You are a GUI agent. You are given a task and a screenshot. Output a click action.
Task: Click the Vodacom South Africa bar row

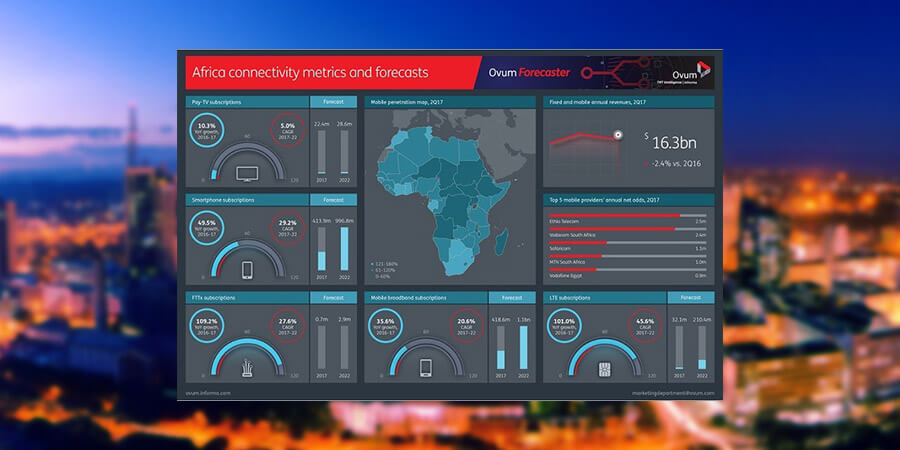628,231
